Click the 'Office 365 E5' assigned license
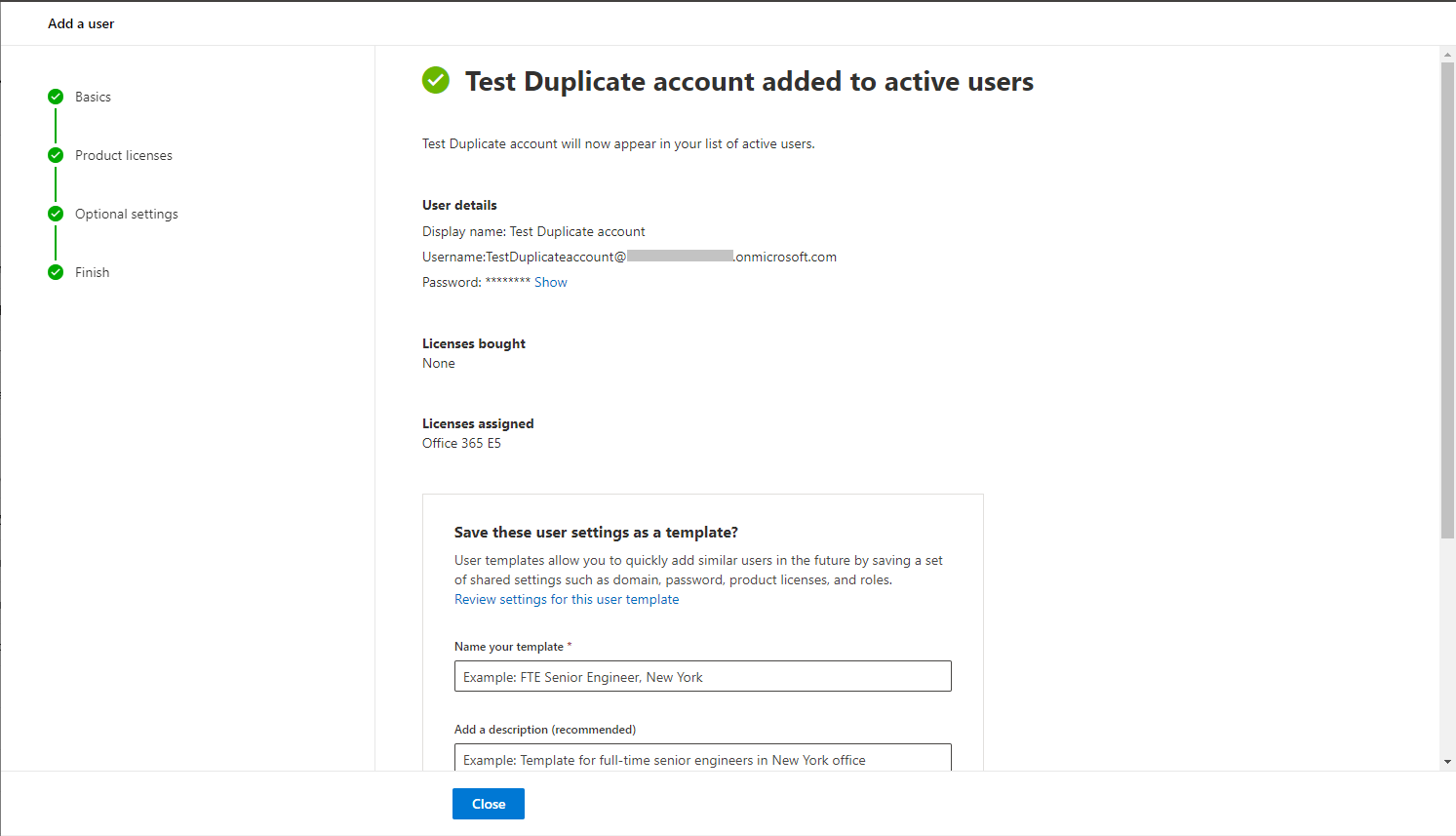Image resolution: width=1456 pixels, height=836 pixels. (461, 443)
